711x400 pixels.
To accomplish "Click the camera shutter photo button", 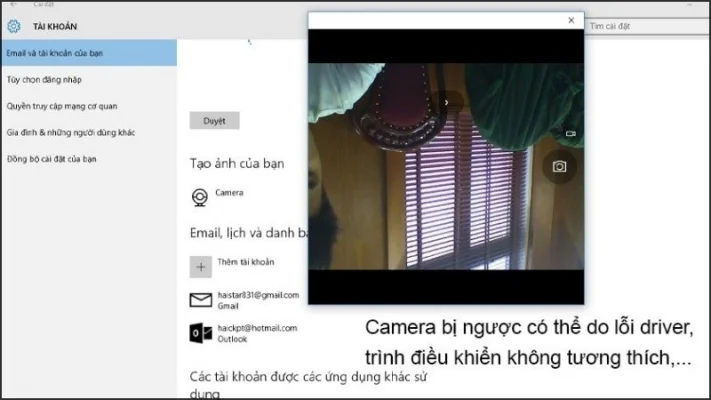I will click(x=559, y=166).
